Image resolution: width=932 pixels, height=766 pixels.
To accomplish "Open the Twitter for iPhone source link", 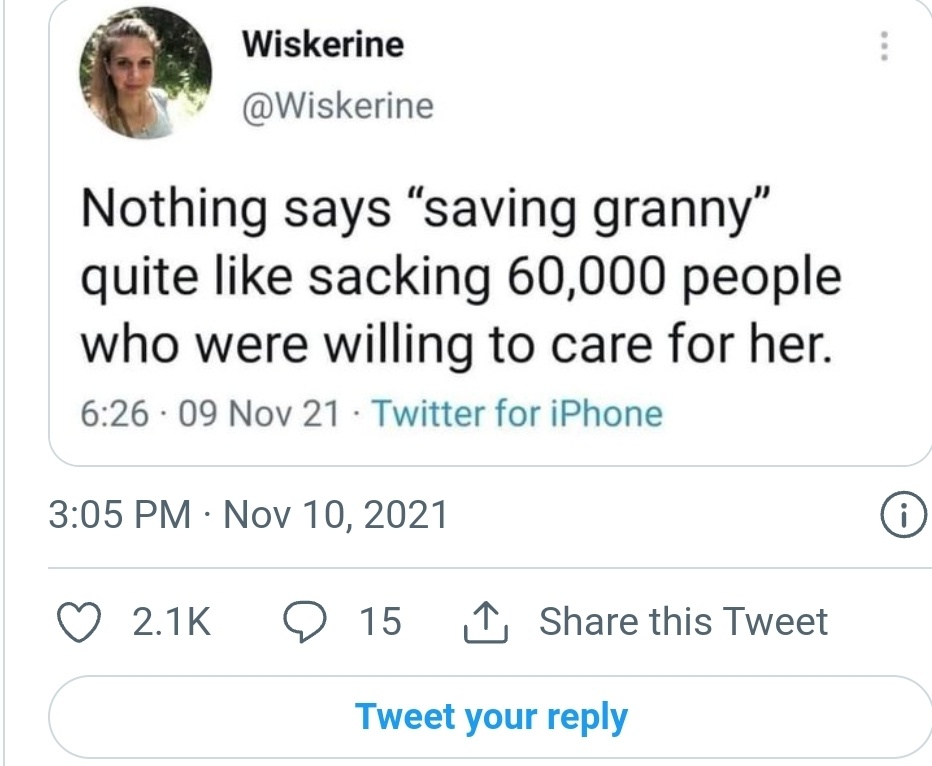I will (x=517, y=412).
